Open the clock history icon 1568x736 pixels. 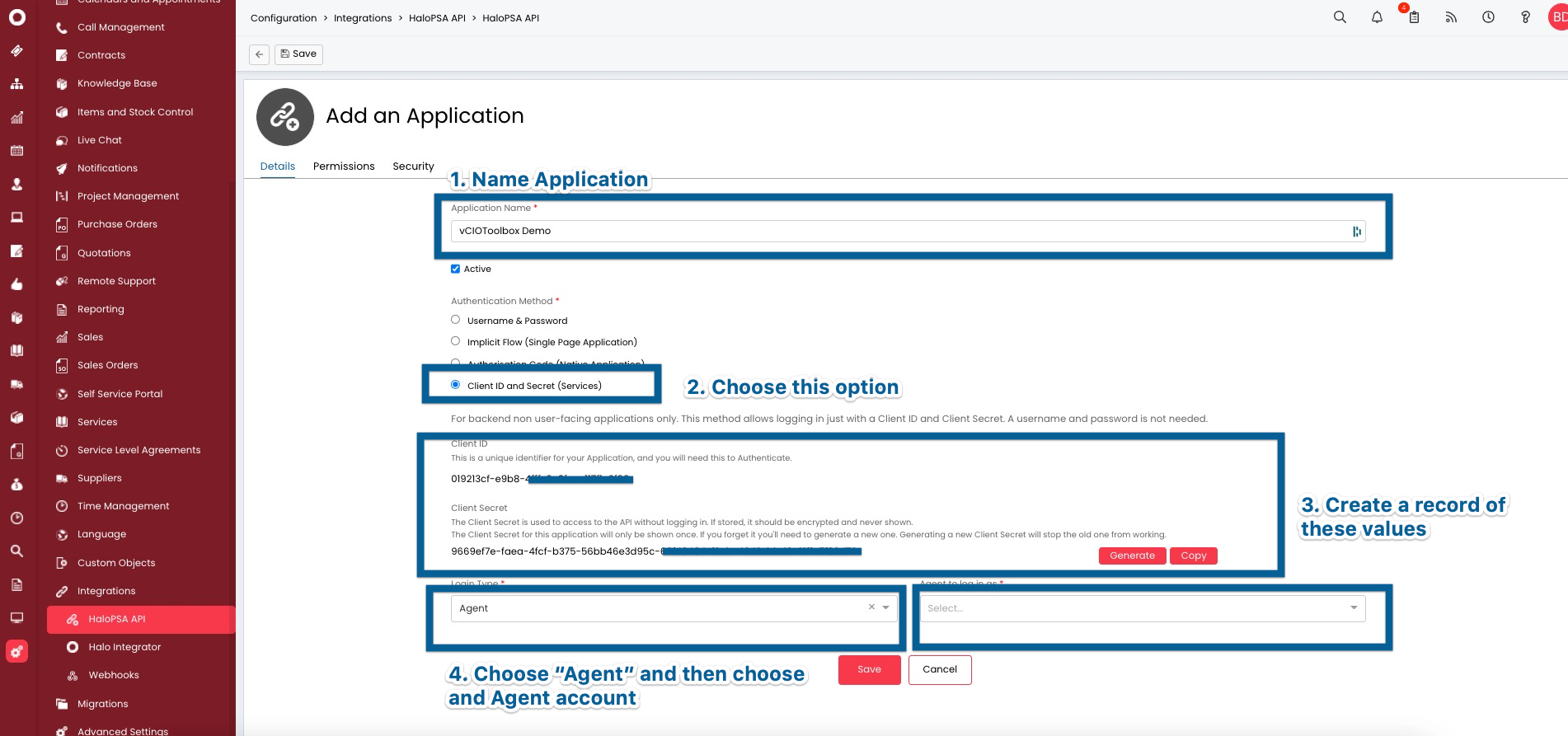tap(1488, 17)
